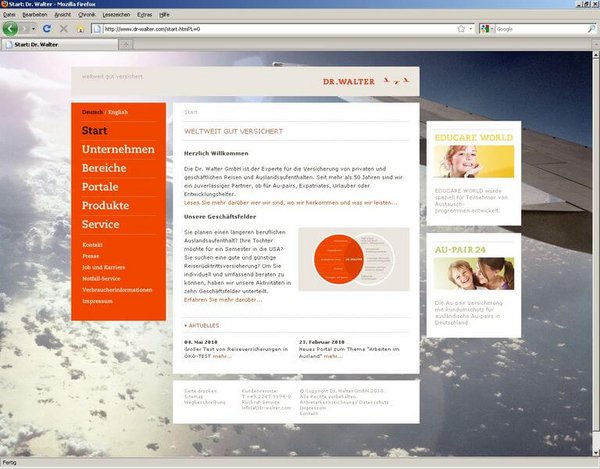Click the info@dr-walter.com email link
Screen dimensions: 600x469
266,408
